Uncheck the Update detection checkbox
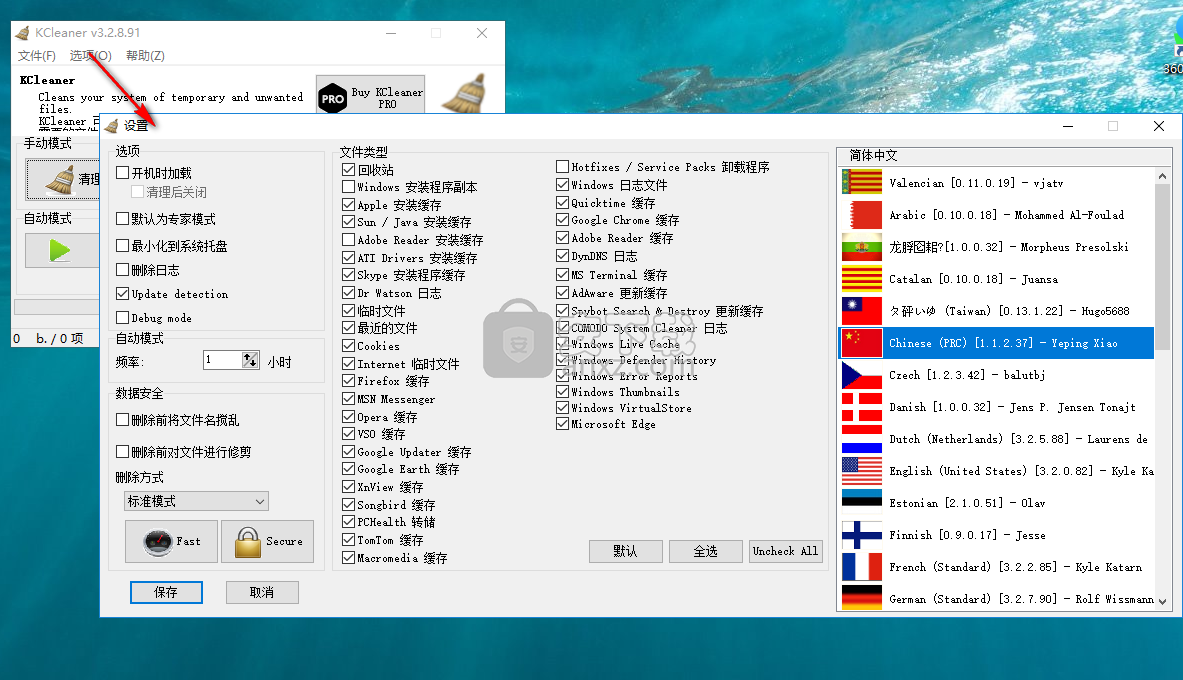 pos(123,294)
